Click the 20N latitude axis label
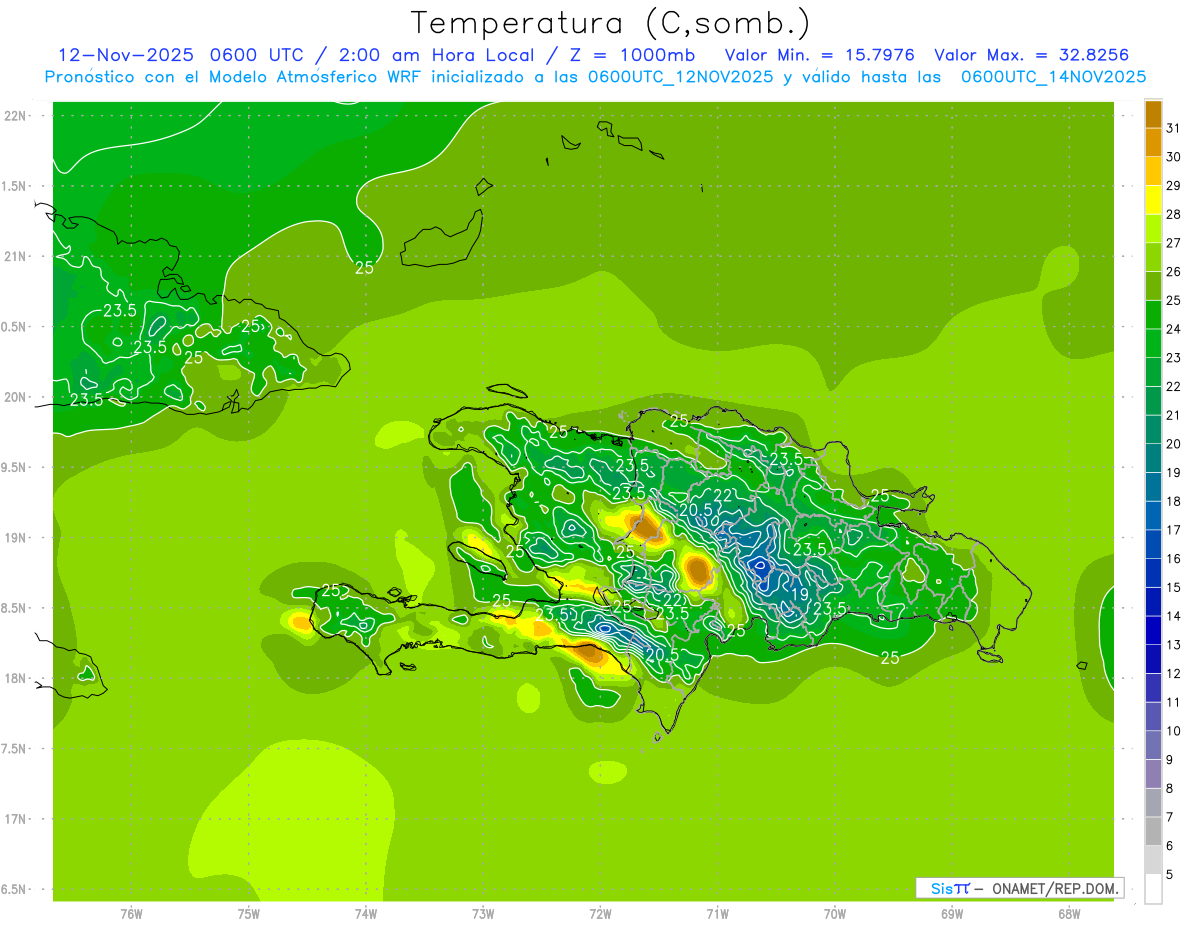The height and width of the screenshot is (927, 1200). click(x=15, y=397)
